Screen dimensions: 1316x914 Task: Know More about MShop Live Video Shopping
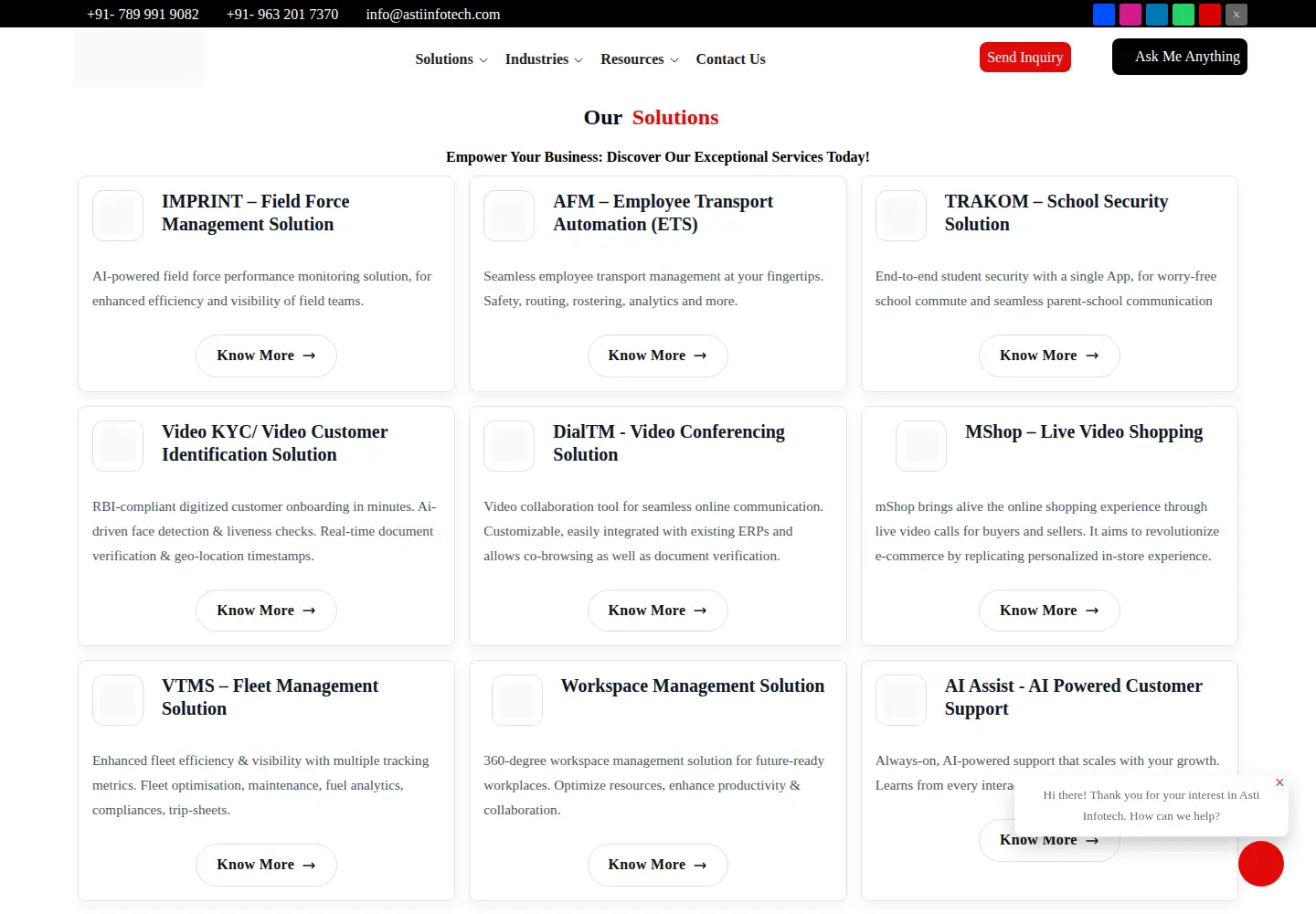1049,611
